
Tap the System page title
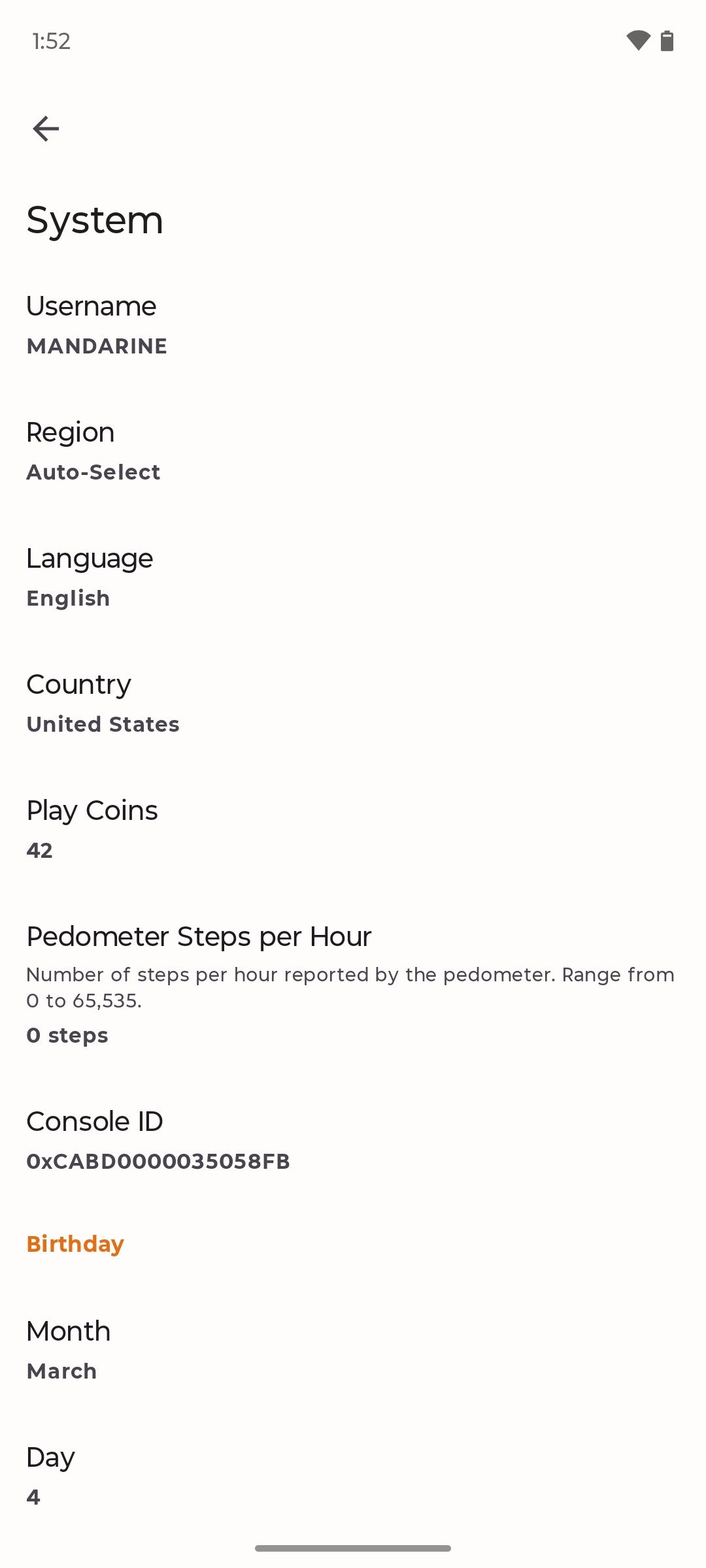click(95, 220)
